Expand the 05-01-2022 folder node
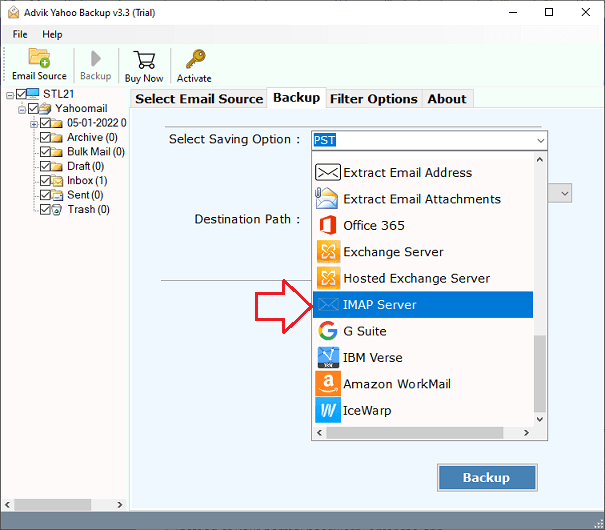Image resolution: width=605 pixels, height=530 pixels. coord(34,124)
